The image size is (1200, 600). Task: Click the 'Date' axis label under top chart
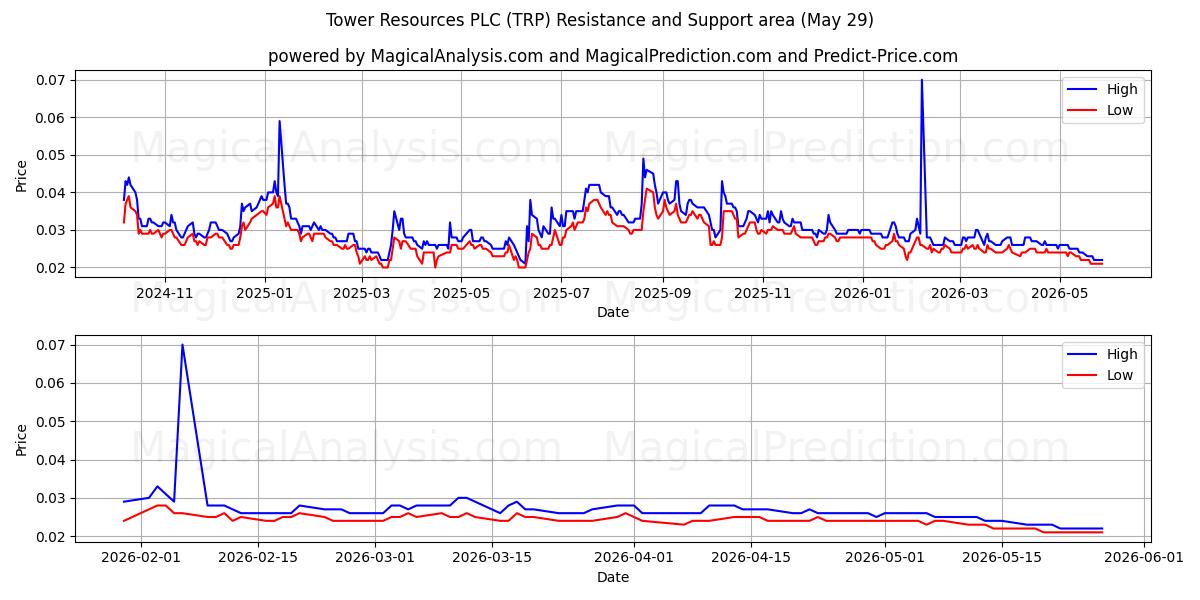(x=613, y=312)
